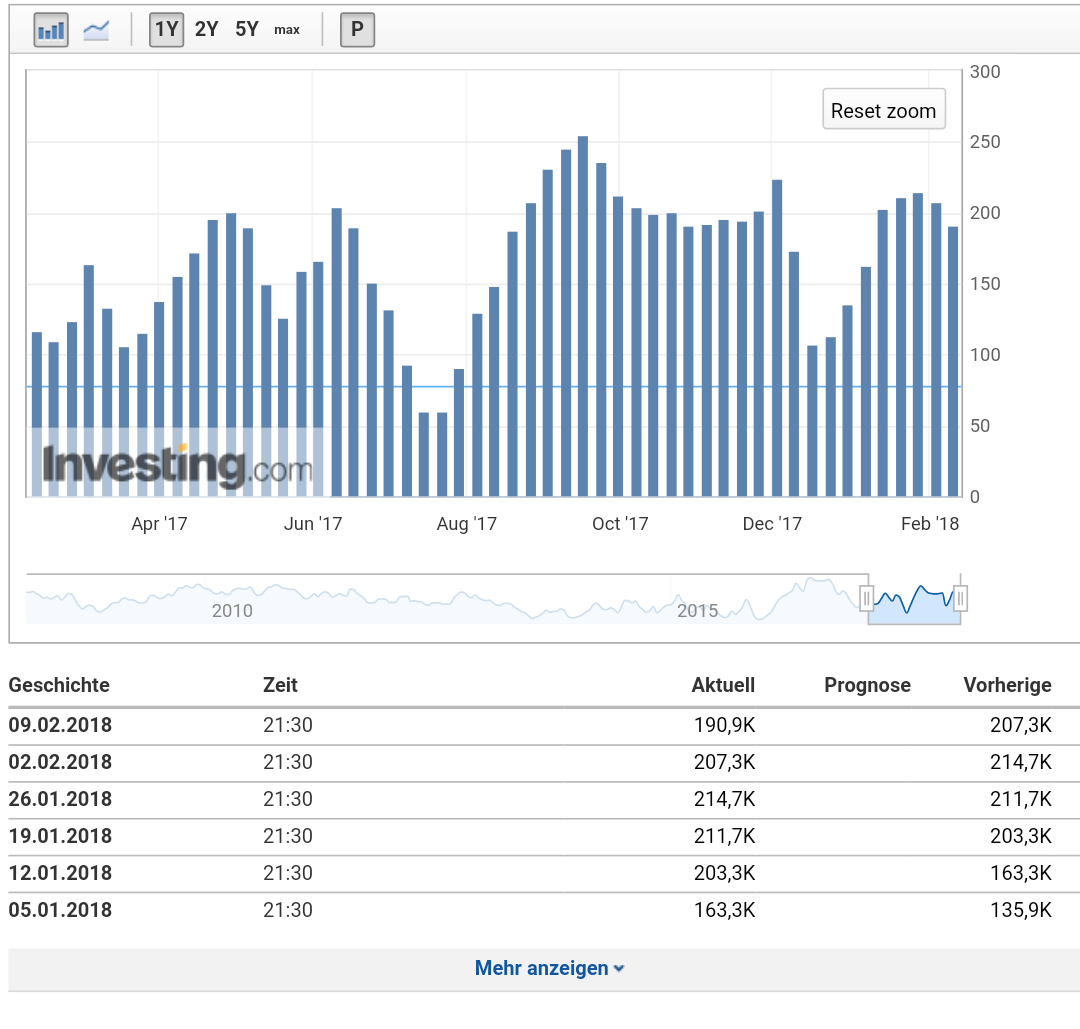Select the 5Y time range
Screen dimensions: 1080x1029
(x=247, y=30)
